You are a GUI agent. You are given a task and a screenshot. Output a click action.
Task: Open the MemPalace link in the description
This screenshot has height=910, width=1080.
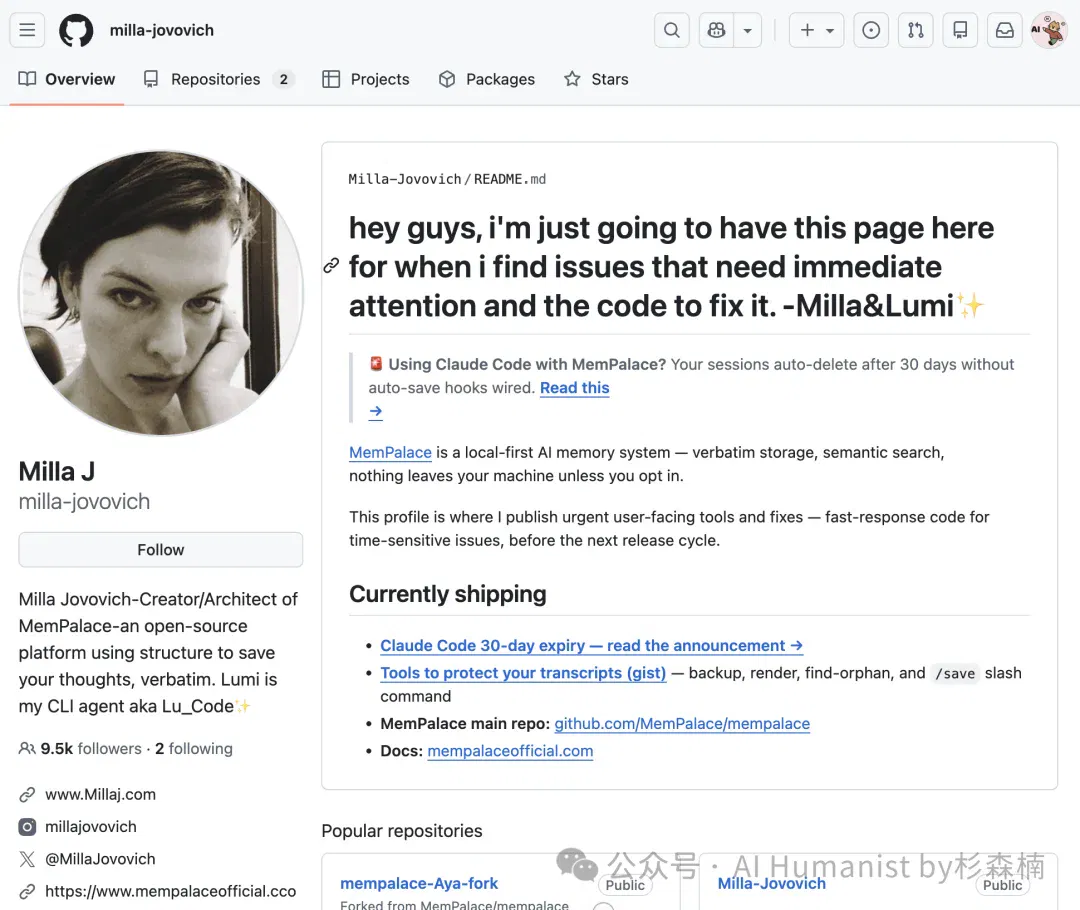pos(391,453)
